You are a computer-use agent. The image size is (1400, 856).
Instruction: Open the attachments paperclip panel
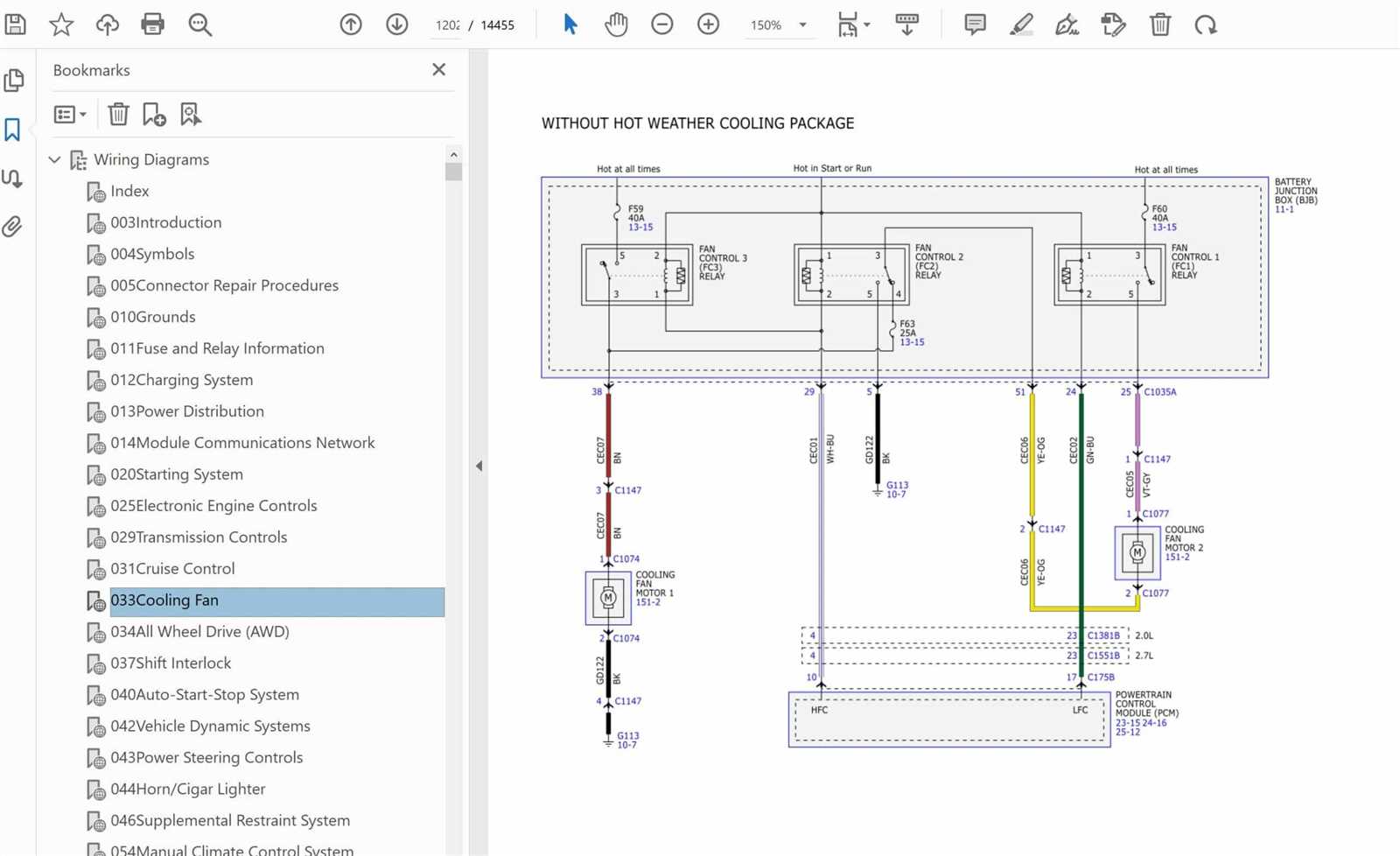(12, 227)
